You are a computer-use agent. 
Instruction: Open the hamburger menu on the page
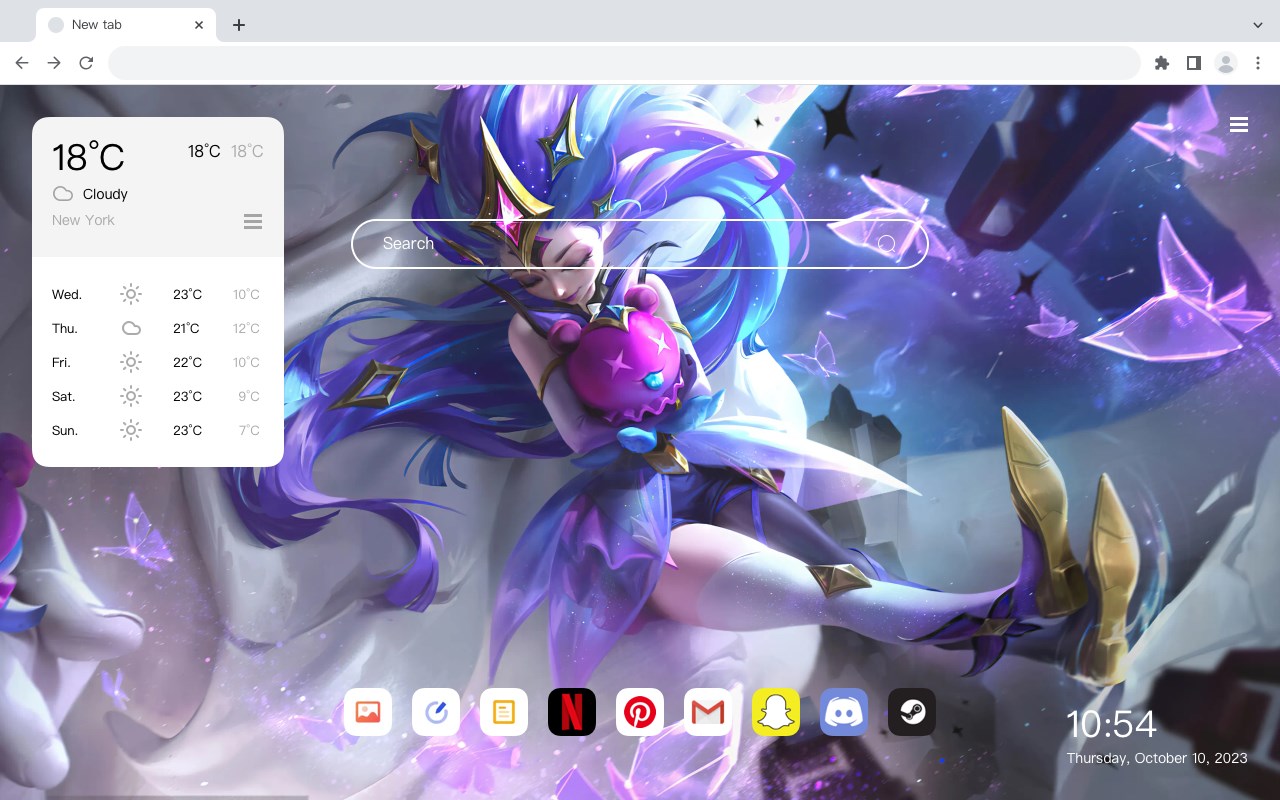[x=1239, y=125]
